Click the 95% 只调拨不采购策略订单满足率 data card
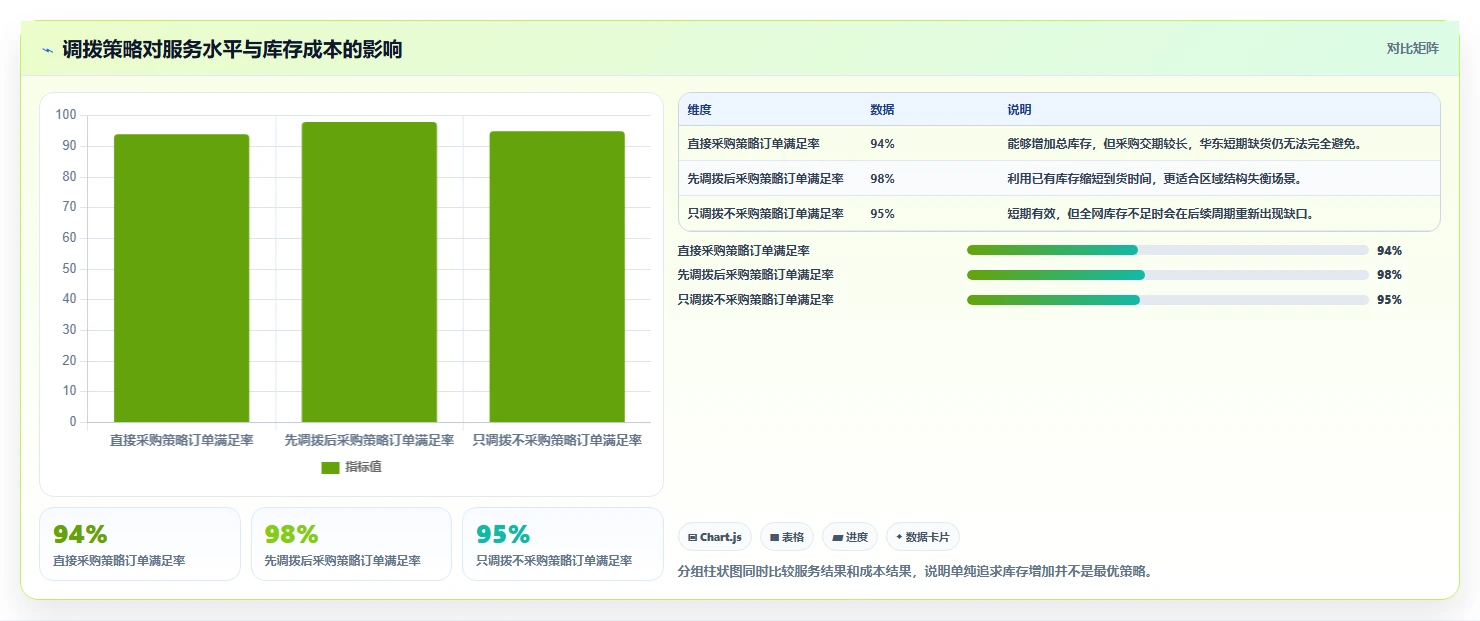Image resolution: width=1480 pixels, height=621 pixels. pos(563,544)
